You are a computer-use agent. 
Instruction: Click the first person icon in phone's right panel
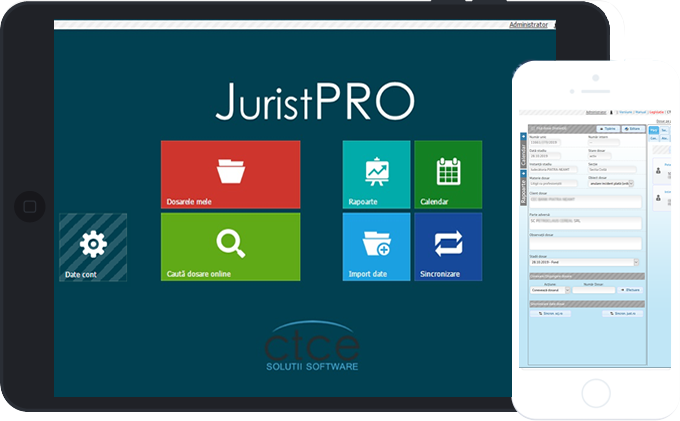click(x=658, y=170)
